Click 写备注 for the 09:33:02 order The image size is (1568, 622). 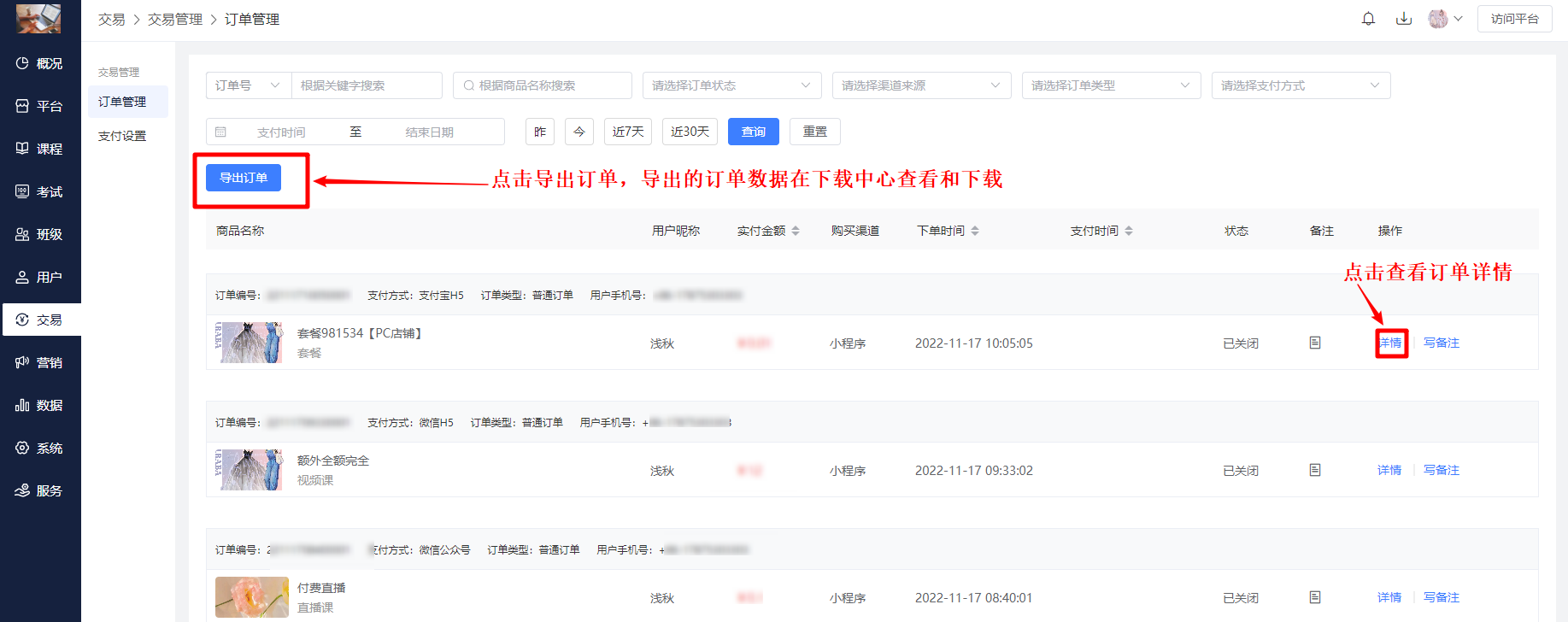click(1442, 470)
